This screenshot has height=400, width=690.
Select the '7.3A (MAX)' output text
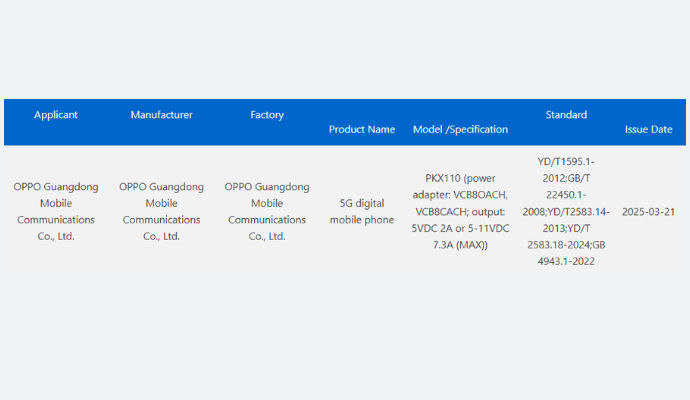coord(460,244)
